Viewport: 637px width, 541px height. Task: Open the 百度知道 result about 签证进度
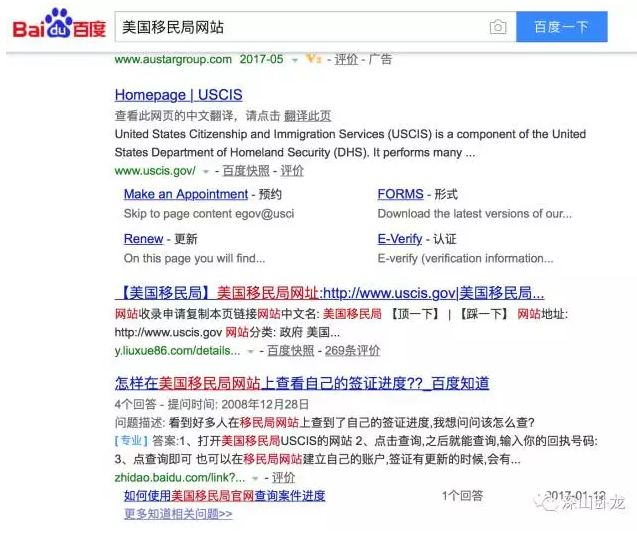pyautogui.click(x=301, y=383)
